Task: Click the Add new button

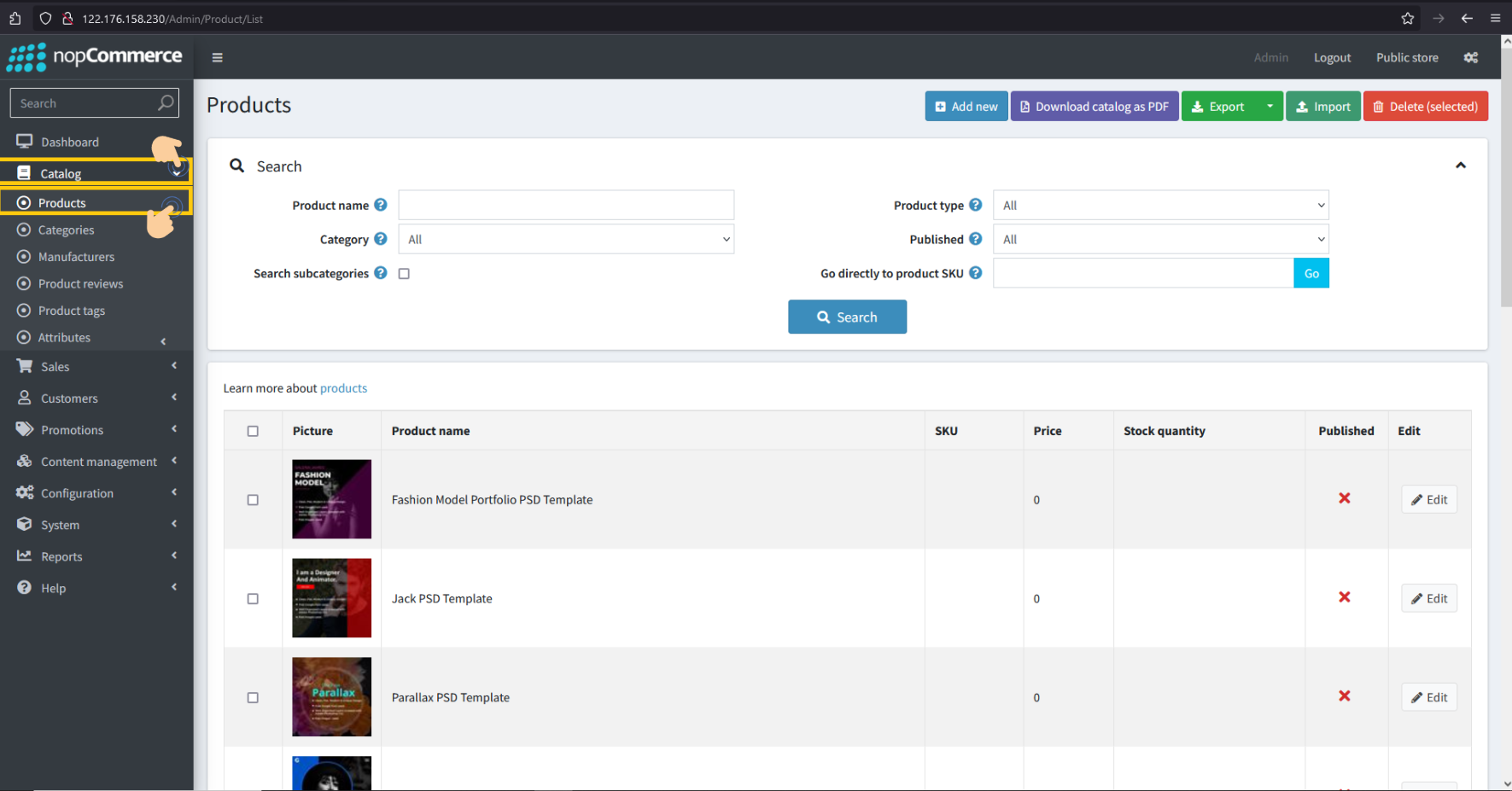Action: click(966, 107)
